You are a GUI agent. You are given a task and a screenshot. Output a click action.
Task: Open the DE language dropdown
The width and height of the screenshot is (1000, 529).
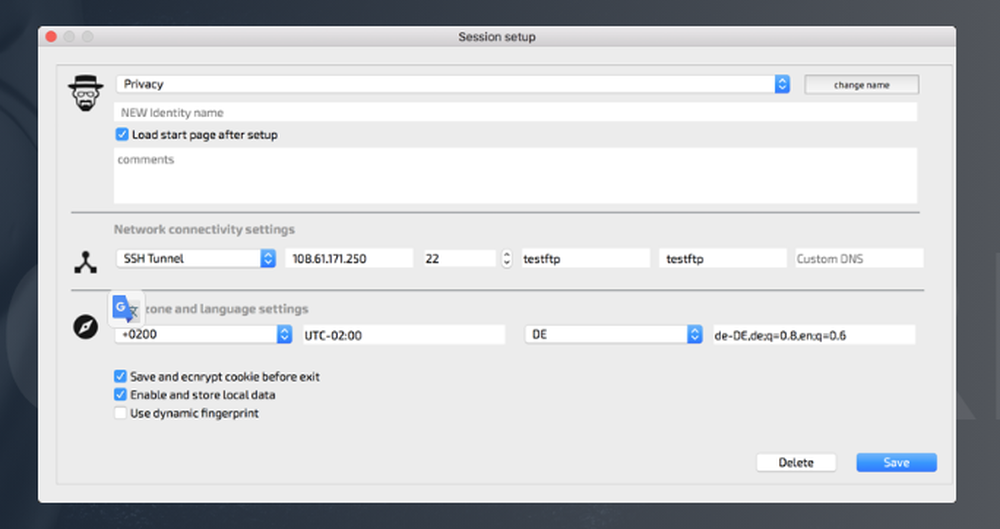coord(614,334)
